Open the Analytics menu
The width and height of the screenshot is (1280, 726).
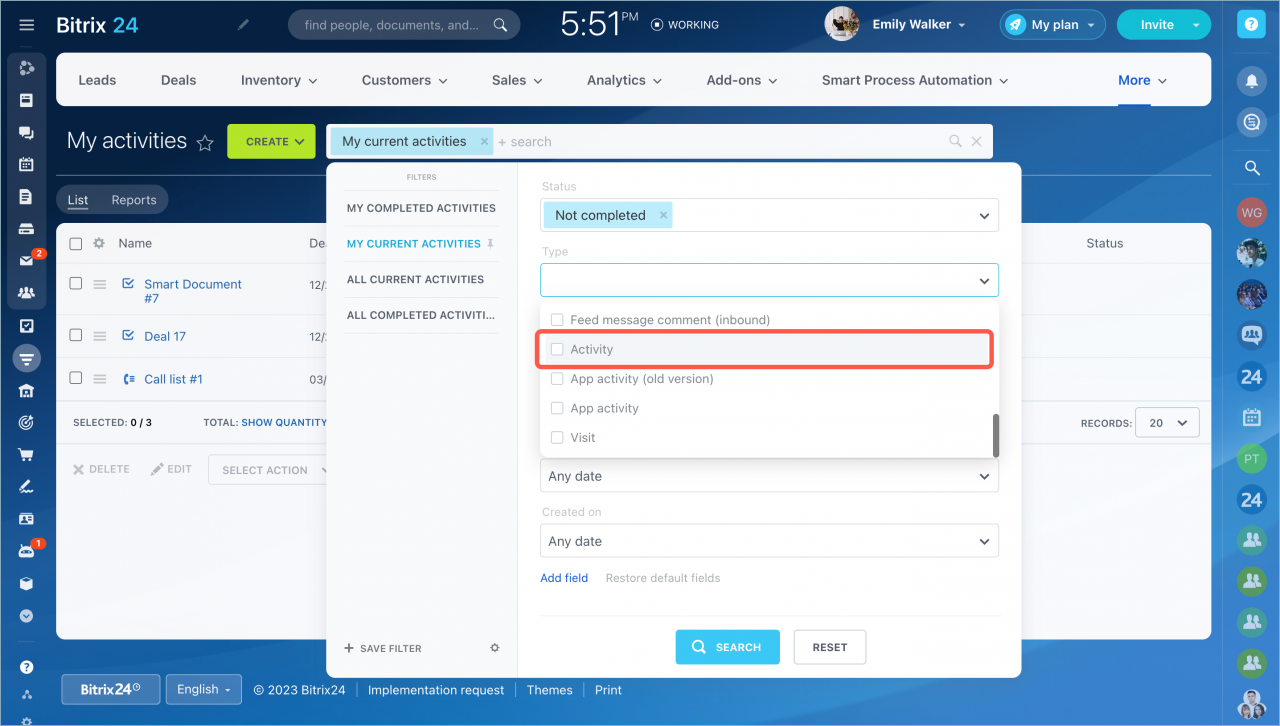pyautogui.click(x=624, y=80)
